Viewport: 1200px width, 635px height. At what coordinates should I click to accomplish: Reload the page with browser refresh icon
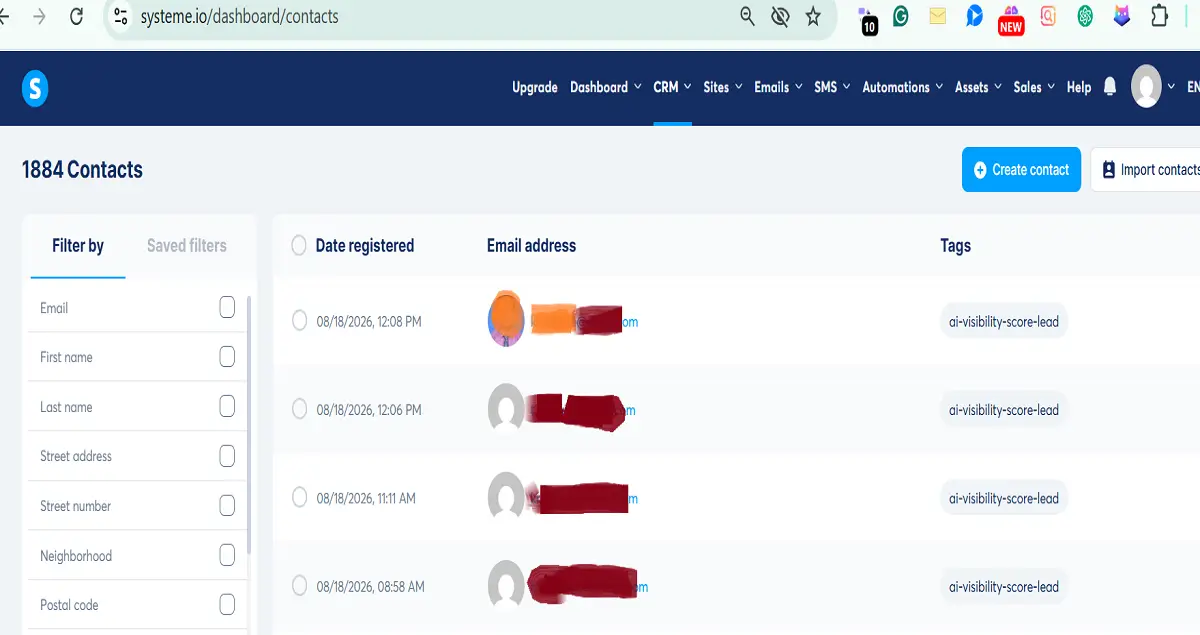[x=77, y=17]
